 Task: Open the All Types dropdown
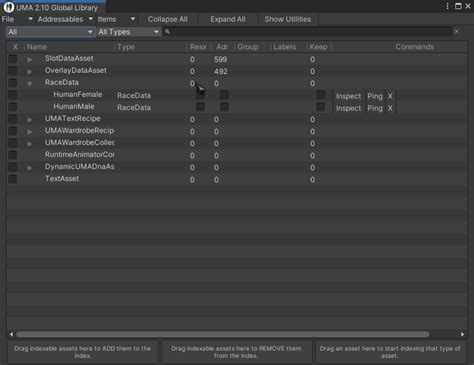pyautogui.click(x=129, y=32)
